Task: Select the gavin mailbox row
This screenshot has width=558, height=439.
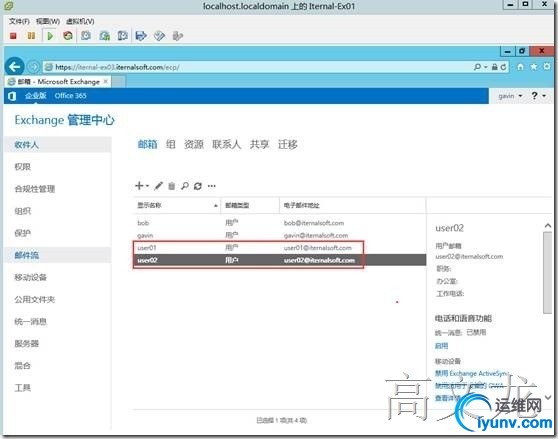Action: pos(280,236)
